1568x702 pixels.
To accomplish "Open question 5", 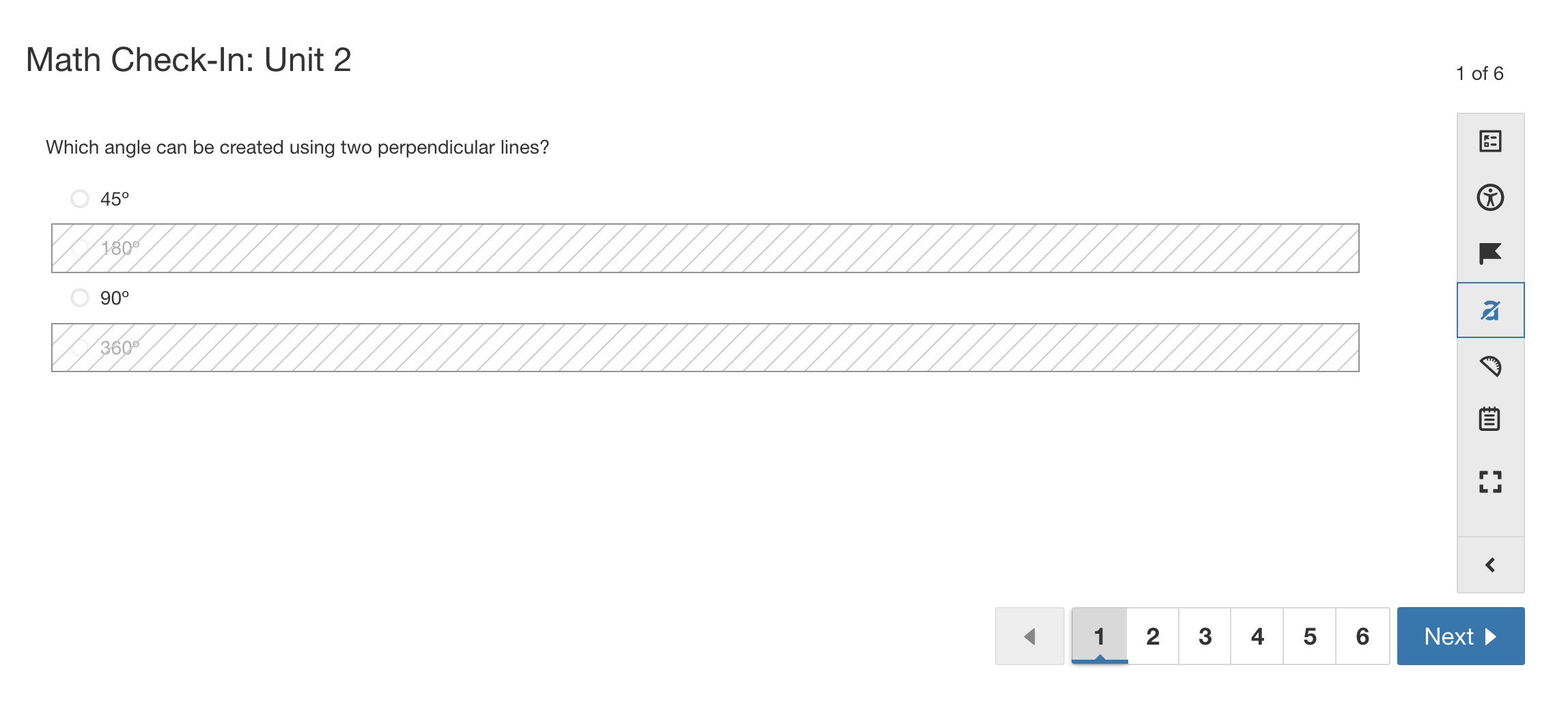I will [1310, 636].
